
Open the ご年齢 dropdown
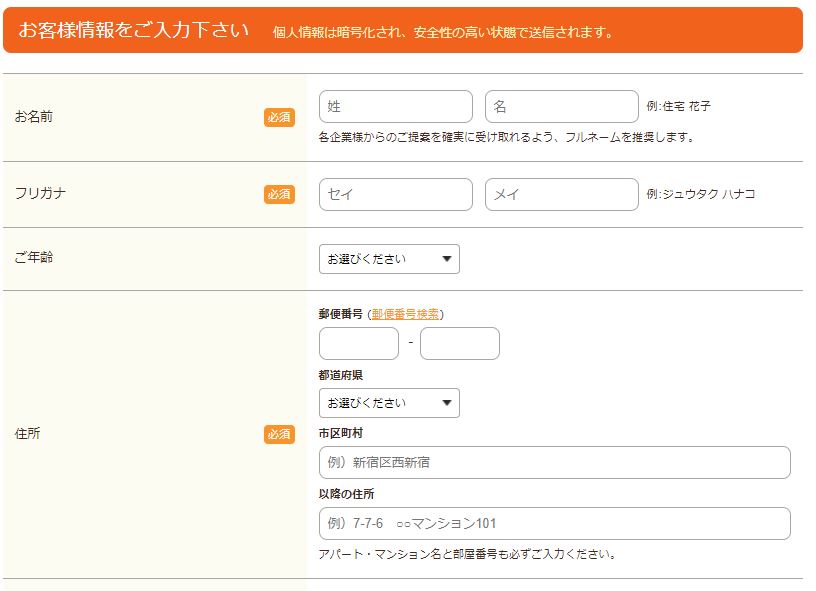[x=389, y=259]
